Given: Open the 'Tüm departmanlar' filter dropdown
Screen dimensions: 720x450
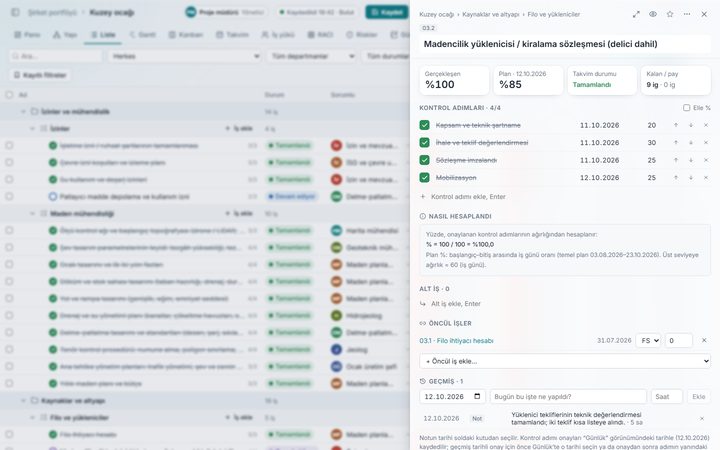Looking at the screenshot, I should point(312,56).
